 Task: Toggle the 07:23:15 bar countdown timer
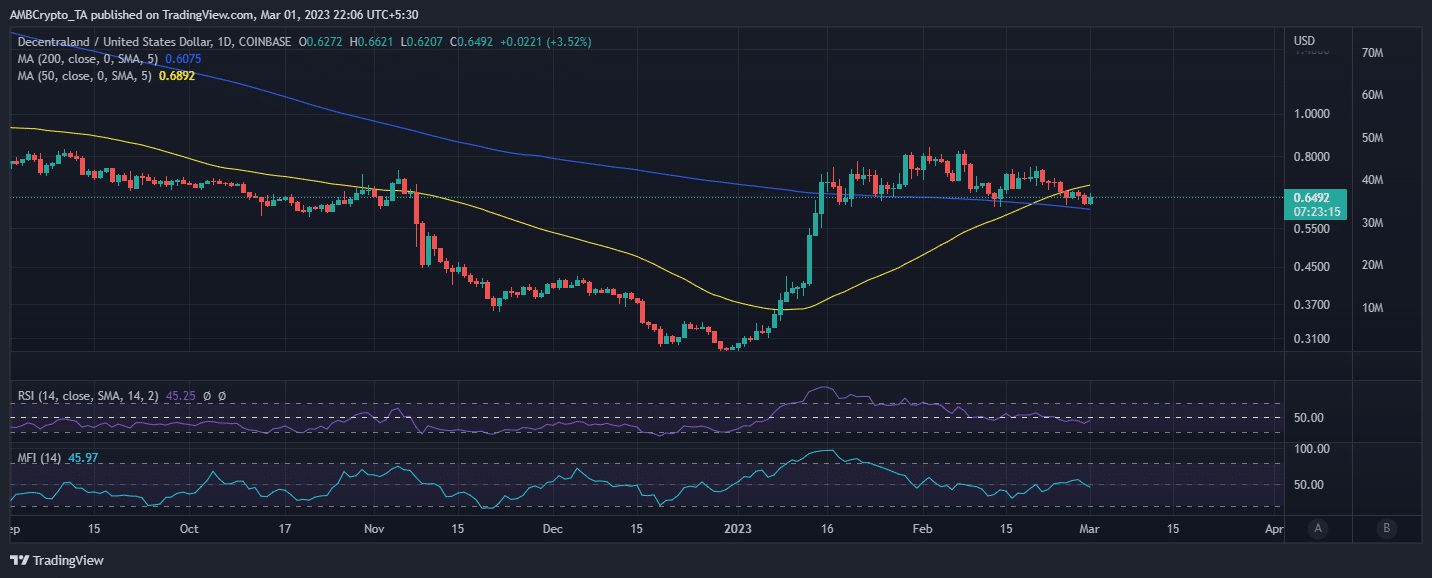(1315, 211)
